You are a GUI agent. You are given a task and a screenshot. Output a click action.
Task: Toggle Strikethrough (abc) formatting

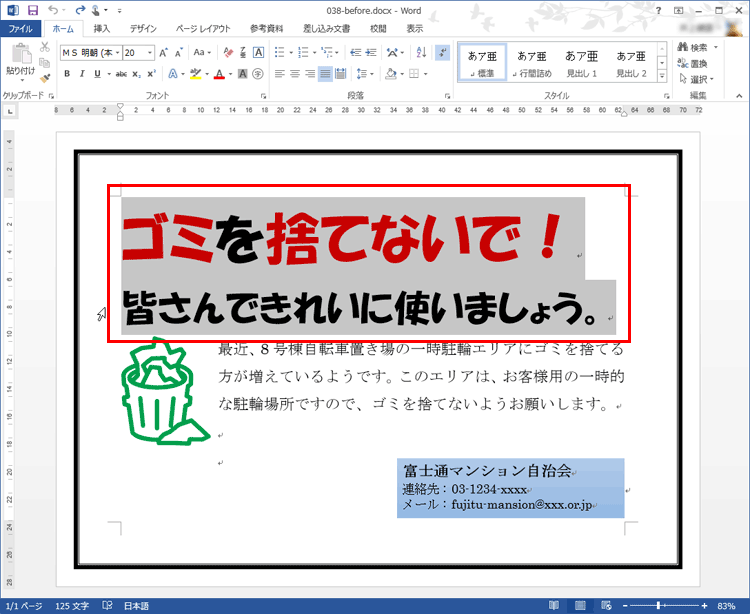coord(121,74)
